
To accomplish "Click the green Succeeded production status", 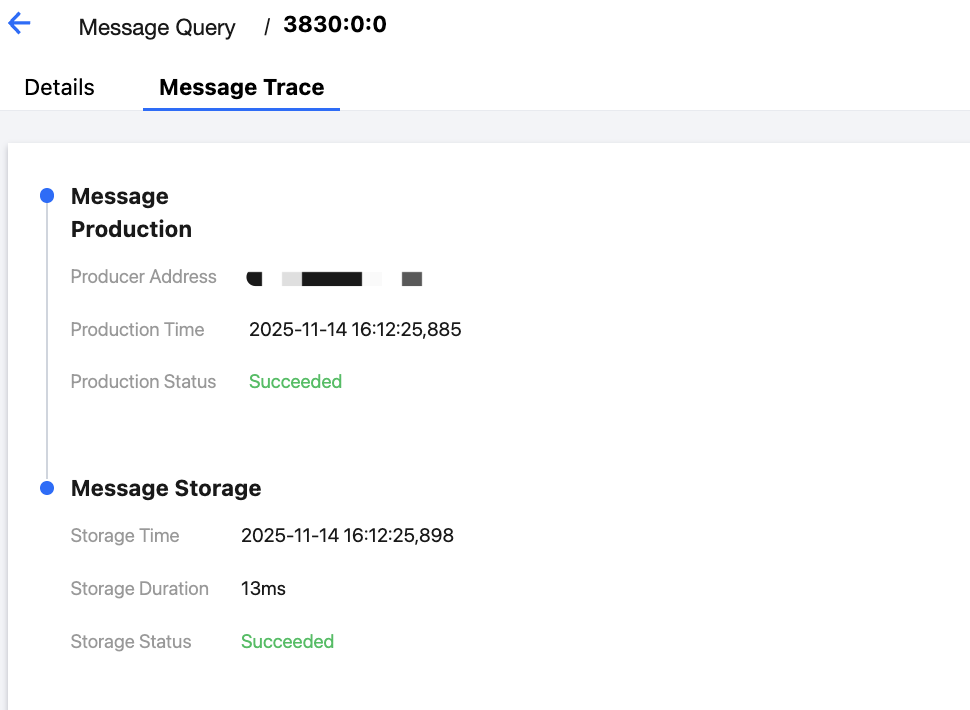I will tap(295, 381).
